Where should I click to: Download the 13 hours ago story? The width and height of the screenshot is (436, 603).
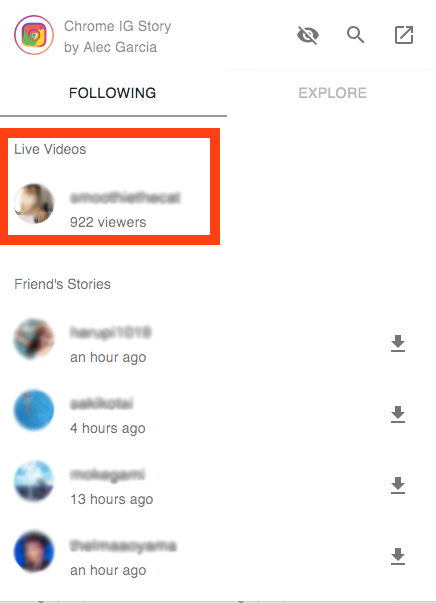[x=398, y=485]
